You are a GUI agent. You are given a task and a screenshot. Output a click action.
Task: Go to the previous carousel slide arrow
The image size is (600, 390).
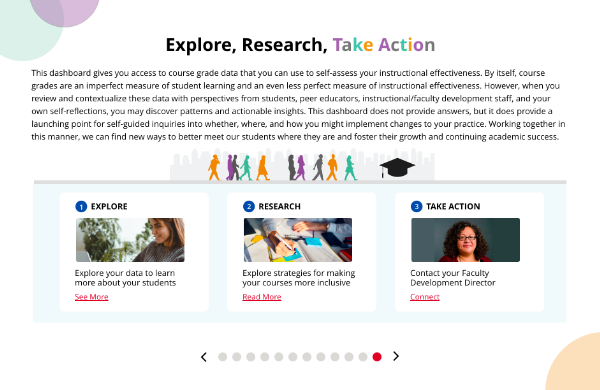tap(204, 357)
